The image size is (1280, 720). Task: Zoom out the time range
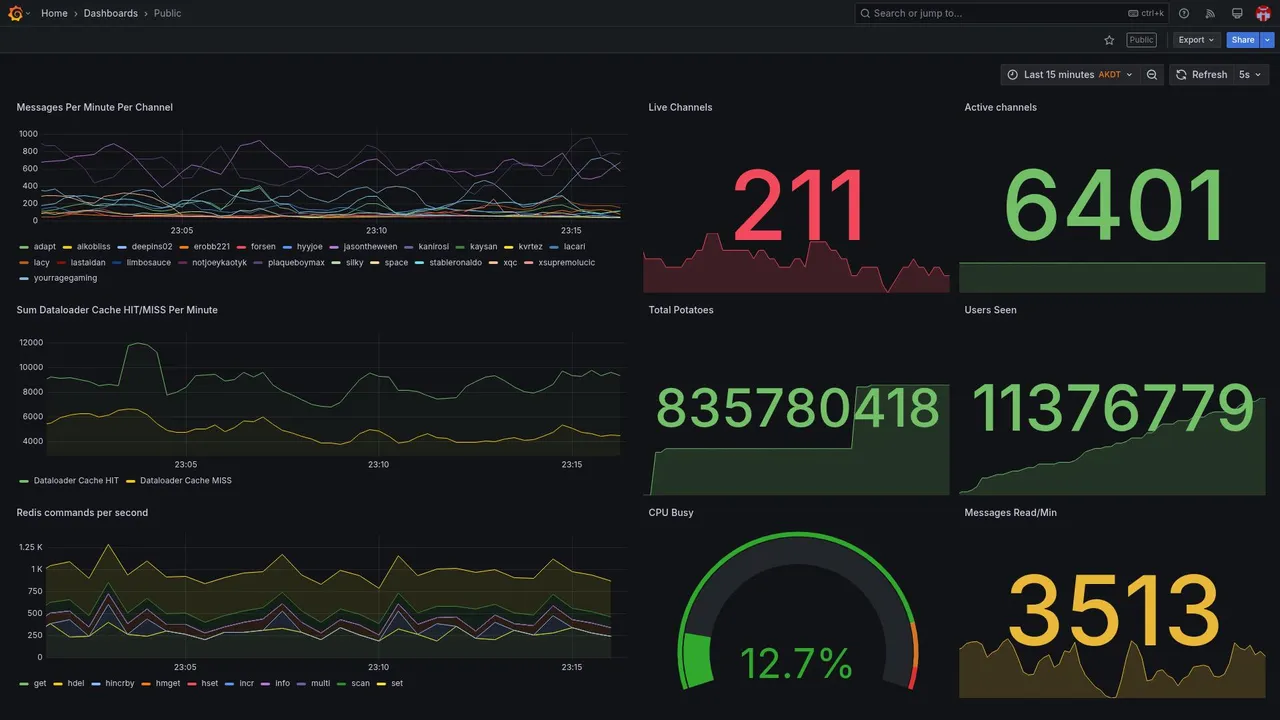click(1152, 75)
